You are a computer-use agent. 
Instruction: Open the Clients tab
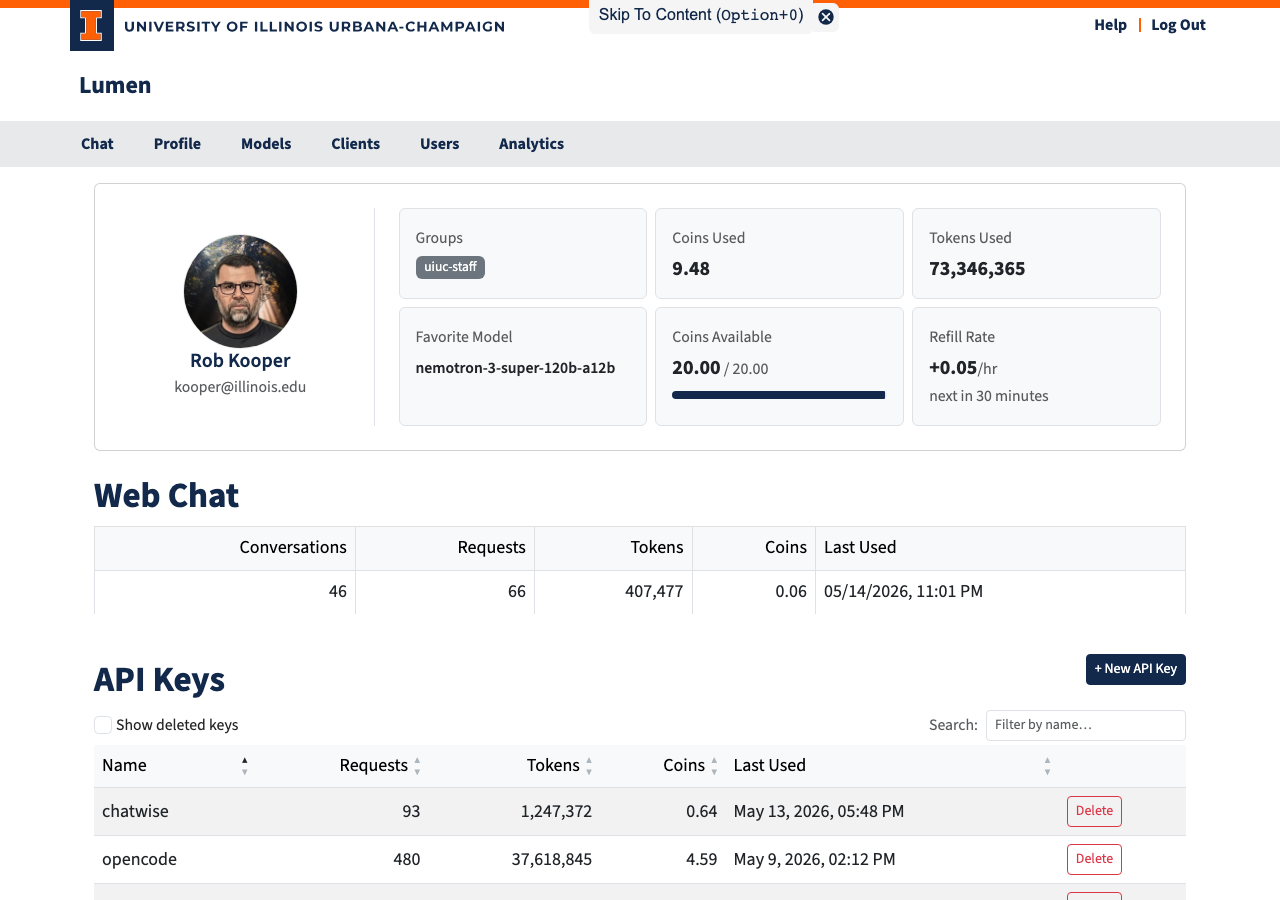click(355, 144)
